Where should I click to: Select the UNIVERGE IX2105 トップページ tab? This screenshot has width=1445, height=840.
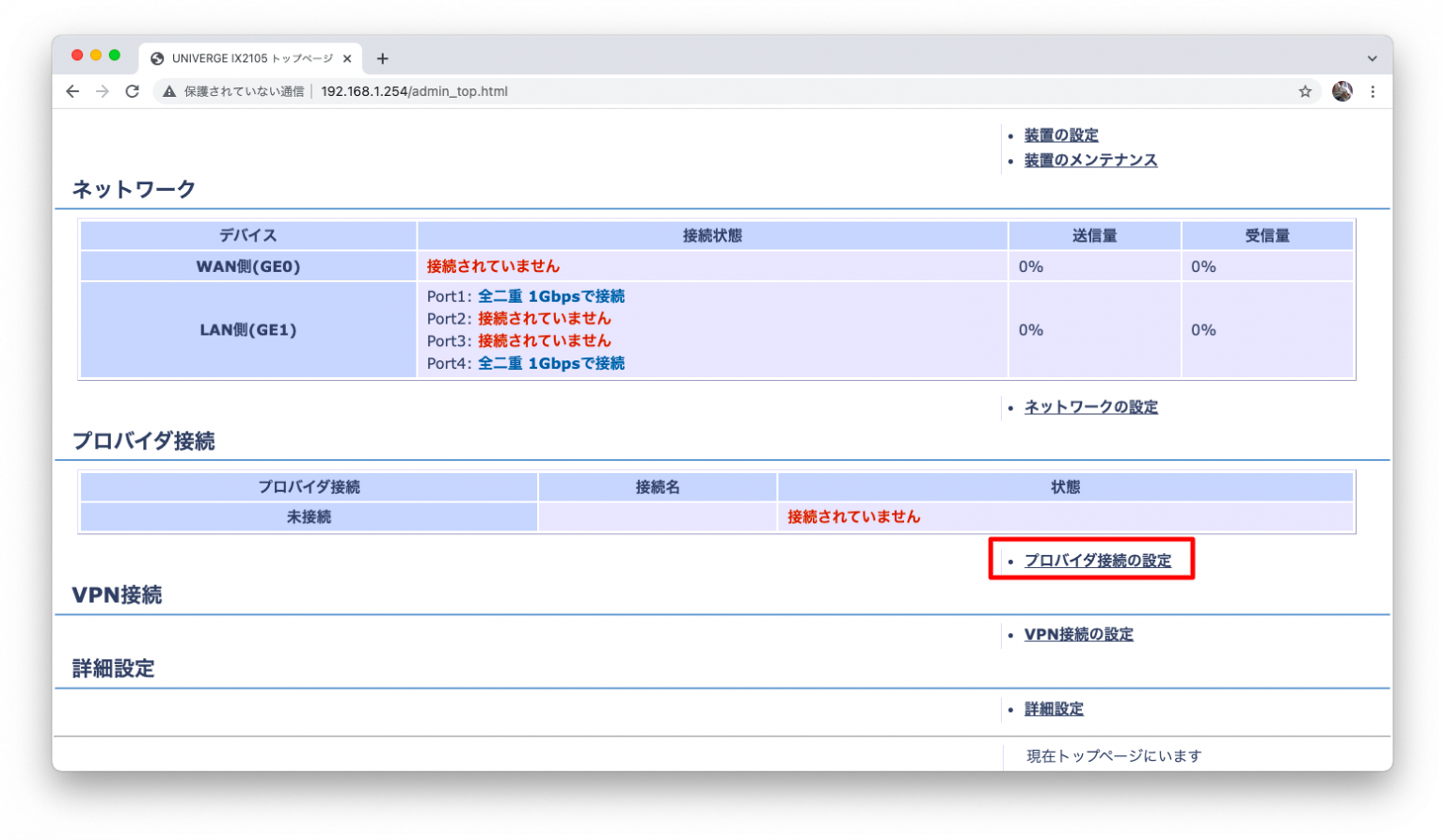[249, 57]
